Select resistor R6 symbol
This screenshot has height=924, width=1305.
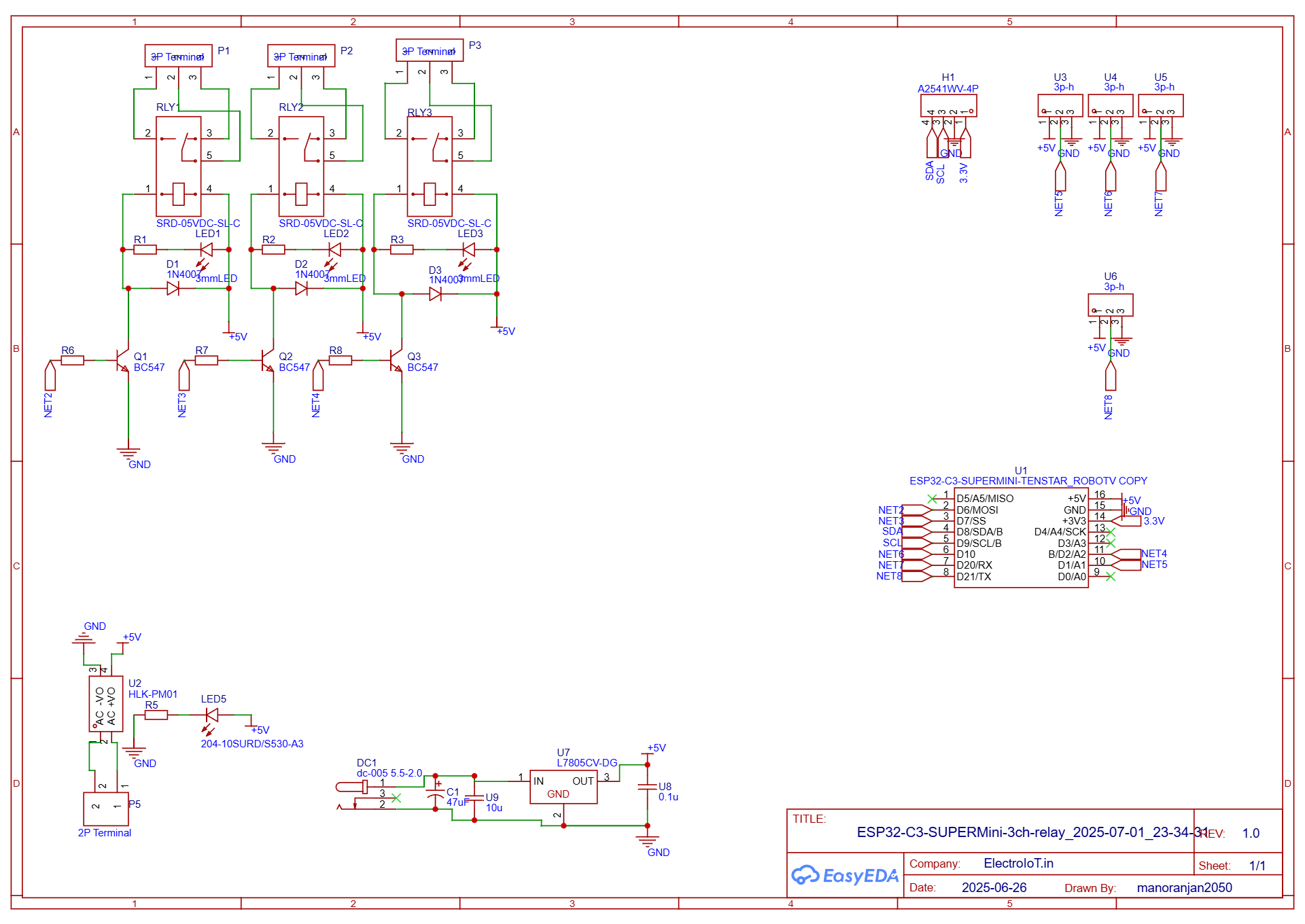tap(73, 361)
